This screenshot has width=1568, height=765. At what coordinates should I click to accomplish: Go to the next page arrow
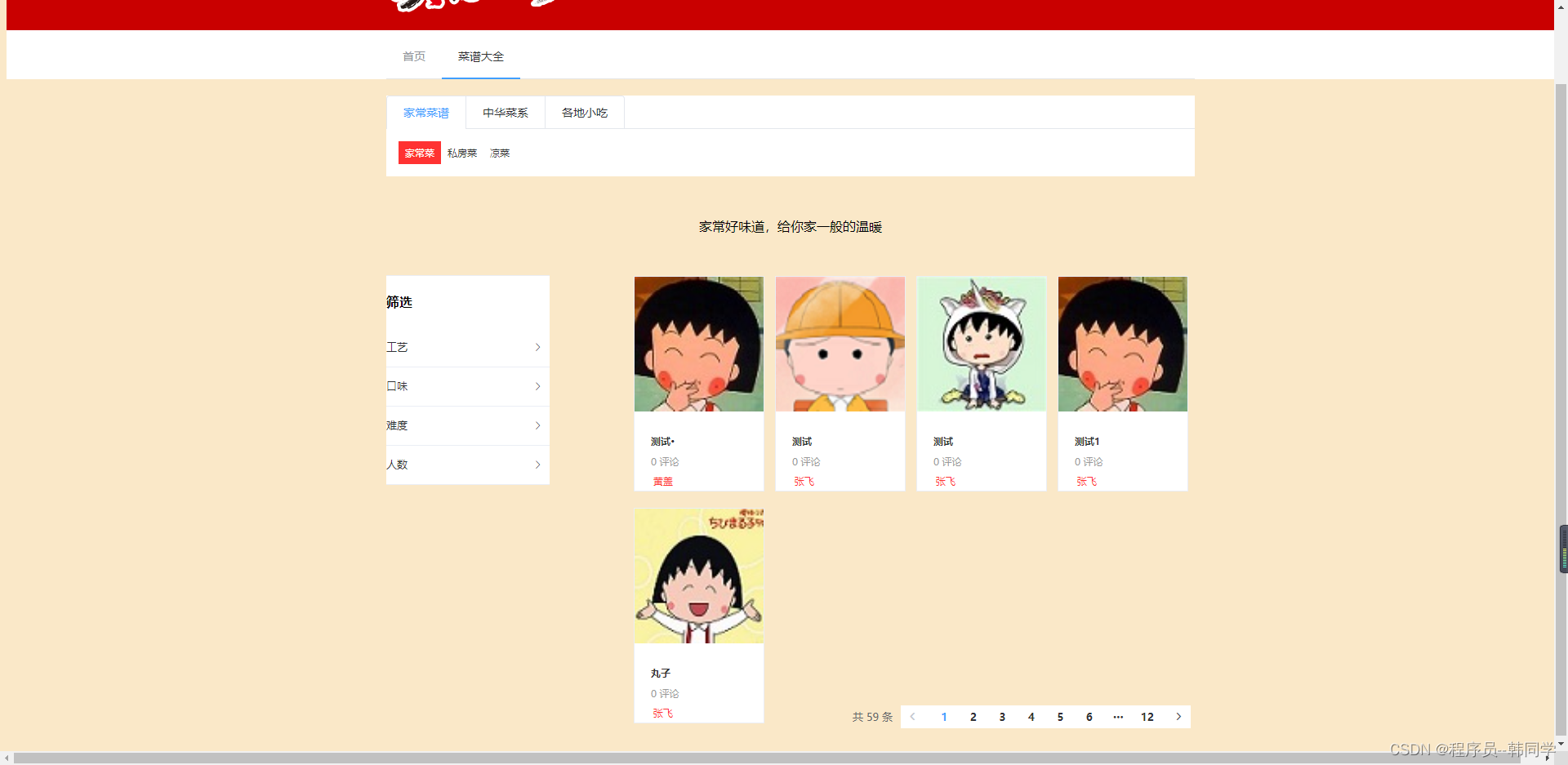(x=1178, y=717)
